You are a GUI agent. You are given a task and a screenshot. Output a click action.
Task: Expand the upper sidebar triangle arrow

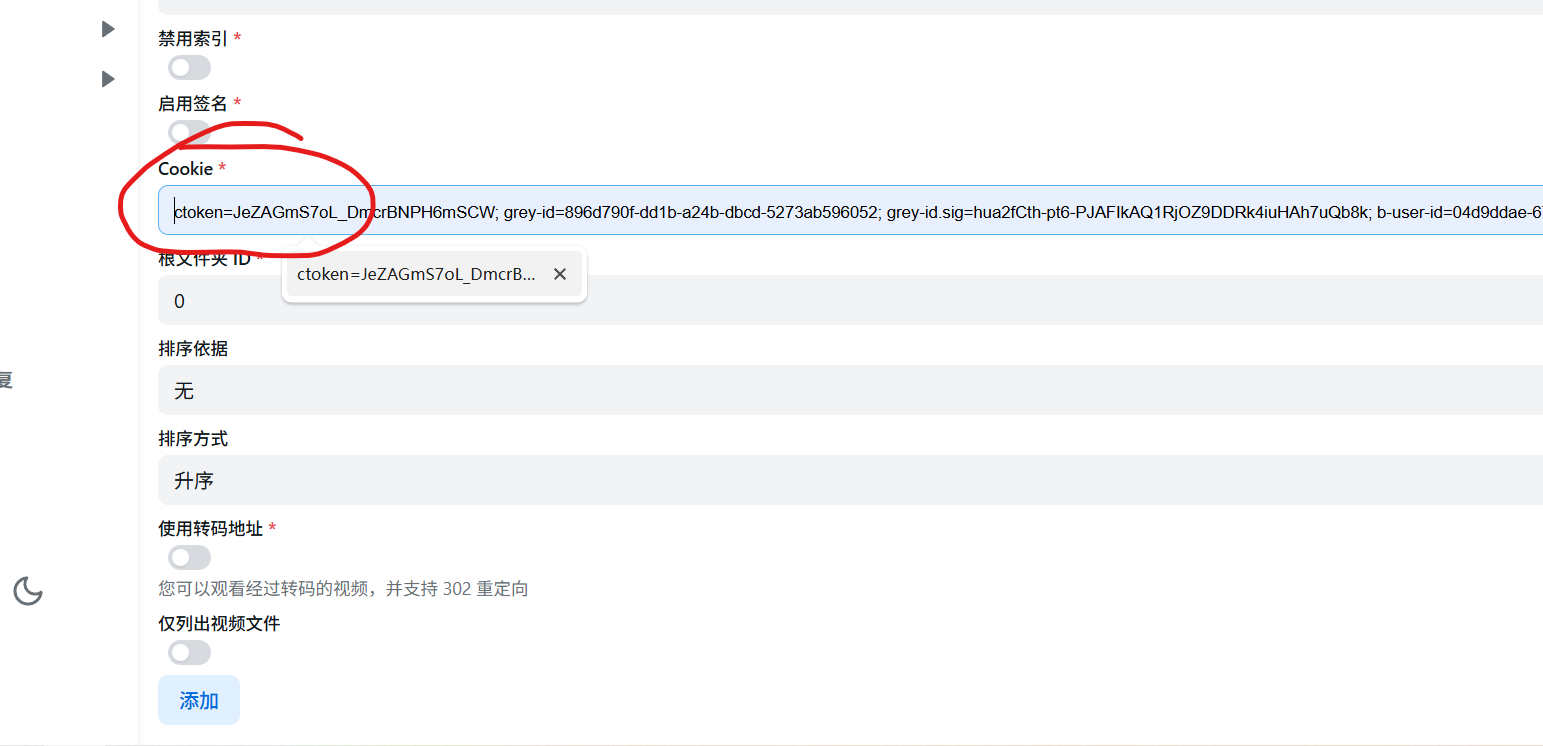[108, 29]
